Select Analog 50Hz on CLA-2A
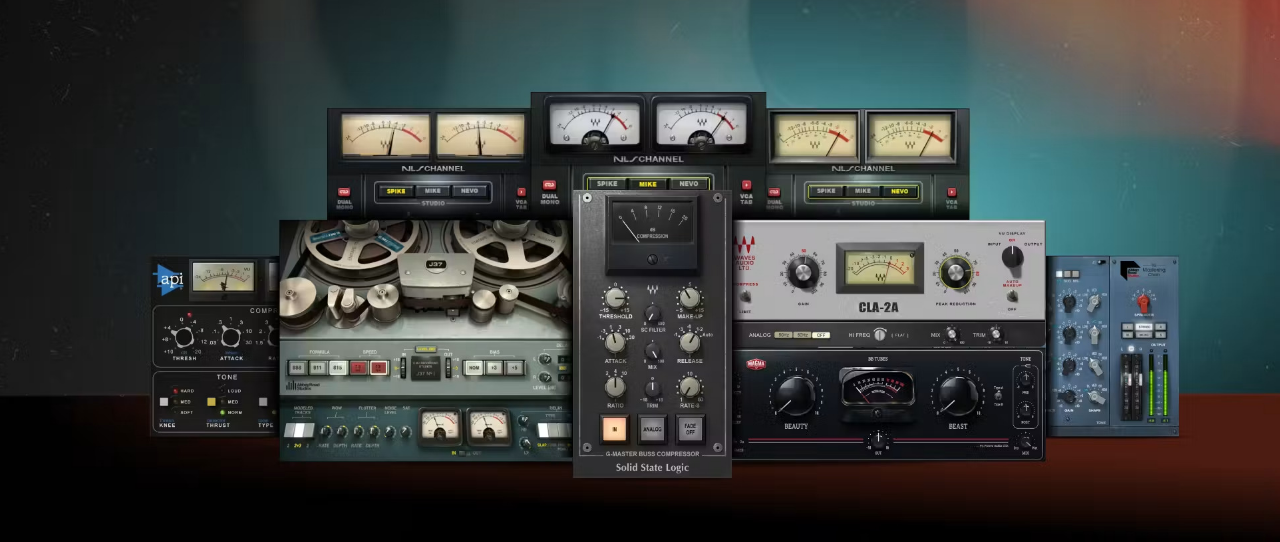This screenshot has height=542, width=1280. 784,335
